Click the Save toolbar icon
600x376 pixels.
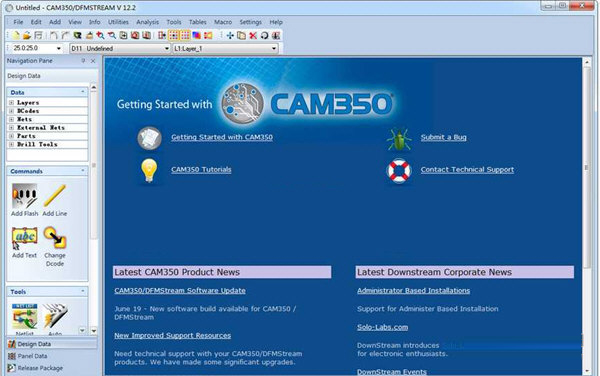[x=38, y=36]
